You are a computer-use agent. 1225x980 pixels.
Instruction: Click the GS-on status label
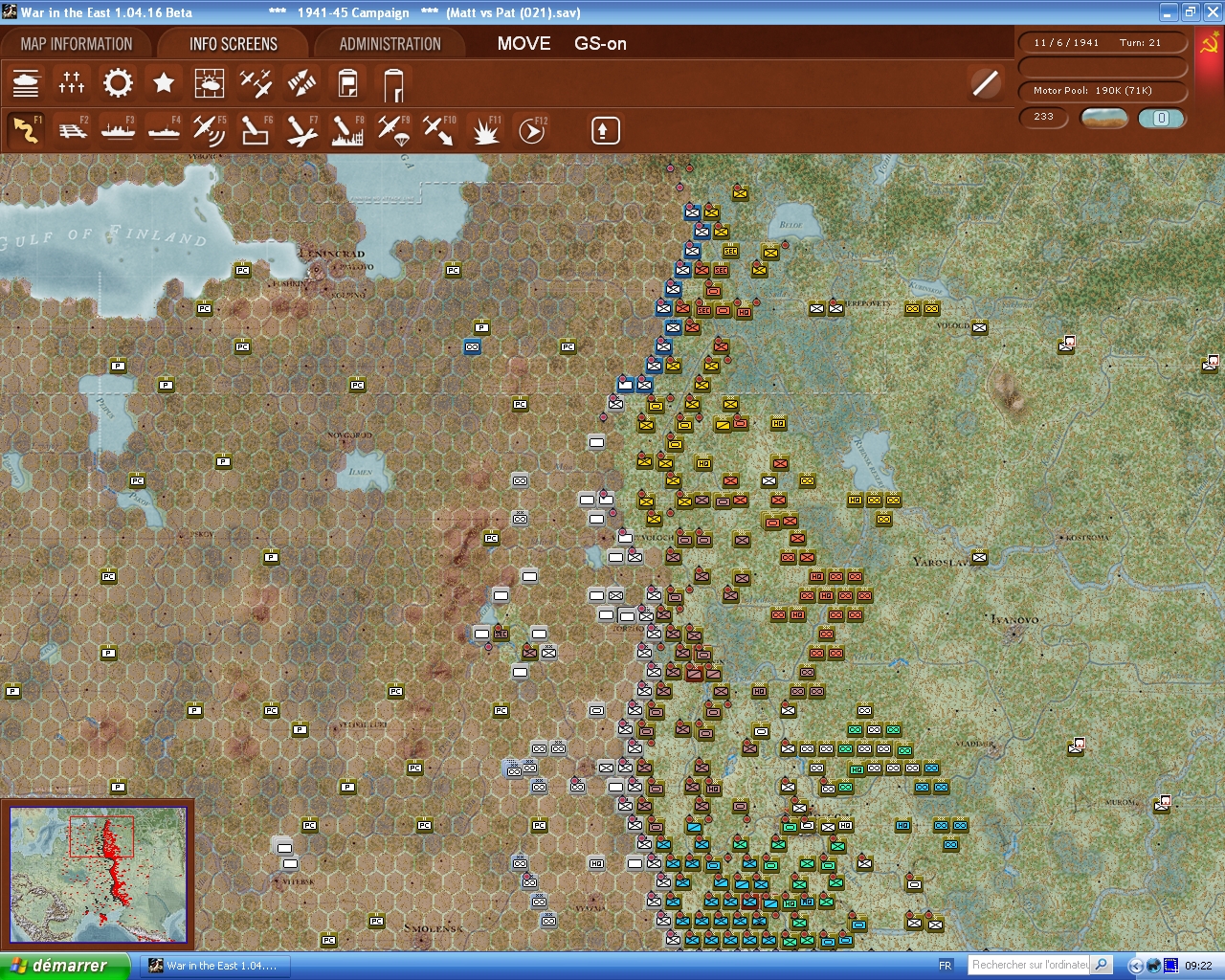coord(600,44)
